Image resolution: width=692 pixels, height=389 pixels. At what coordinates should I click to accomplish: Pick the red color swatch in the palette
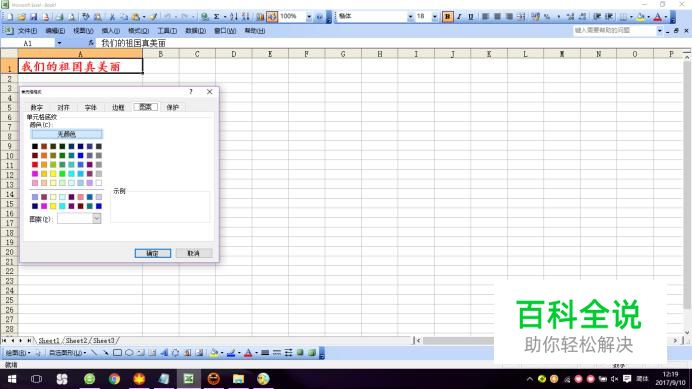pyautogui.click(x=35, y=165)
